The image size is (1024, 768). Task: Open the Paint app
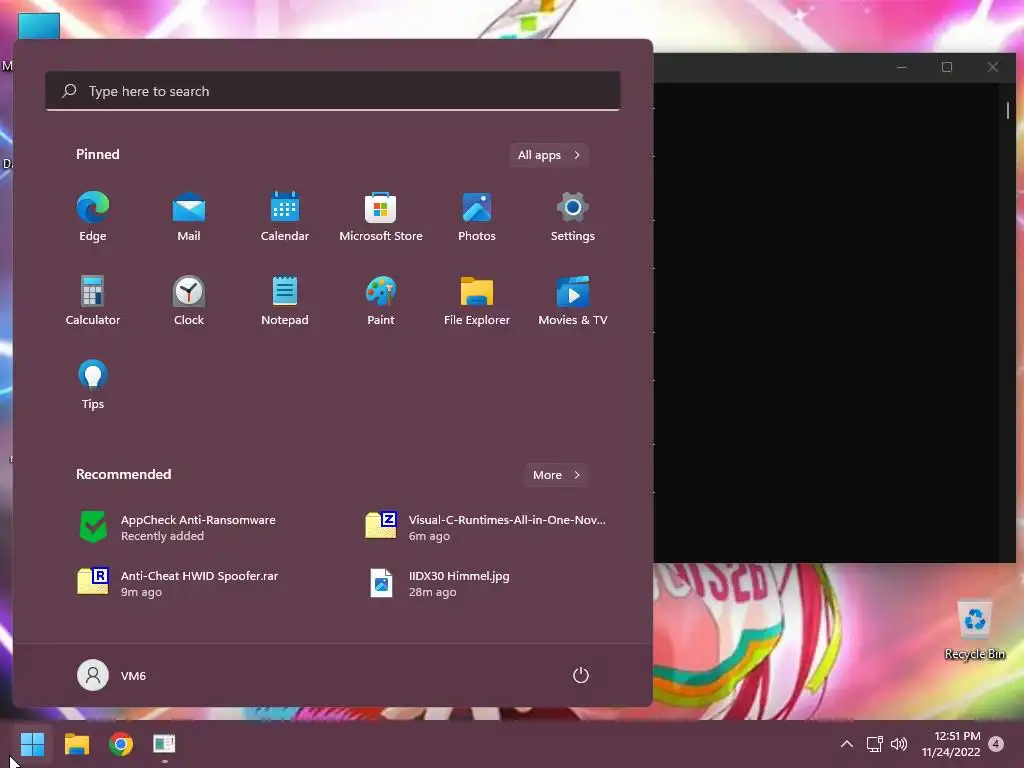pyautogui.click(x=381, y=301)
